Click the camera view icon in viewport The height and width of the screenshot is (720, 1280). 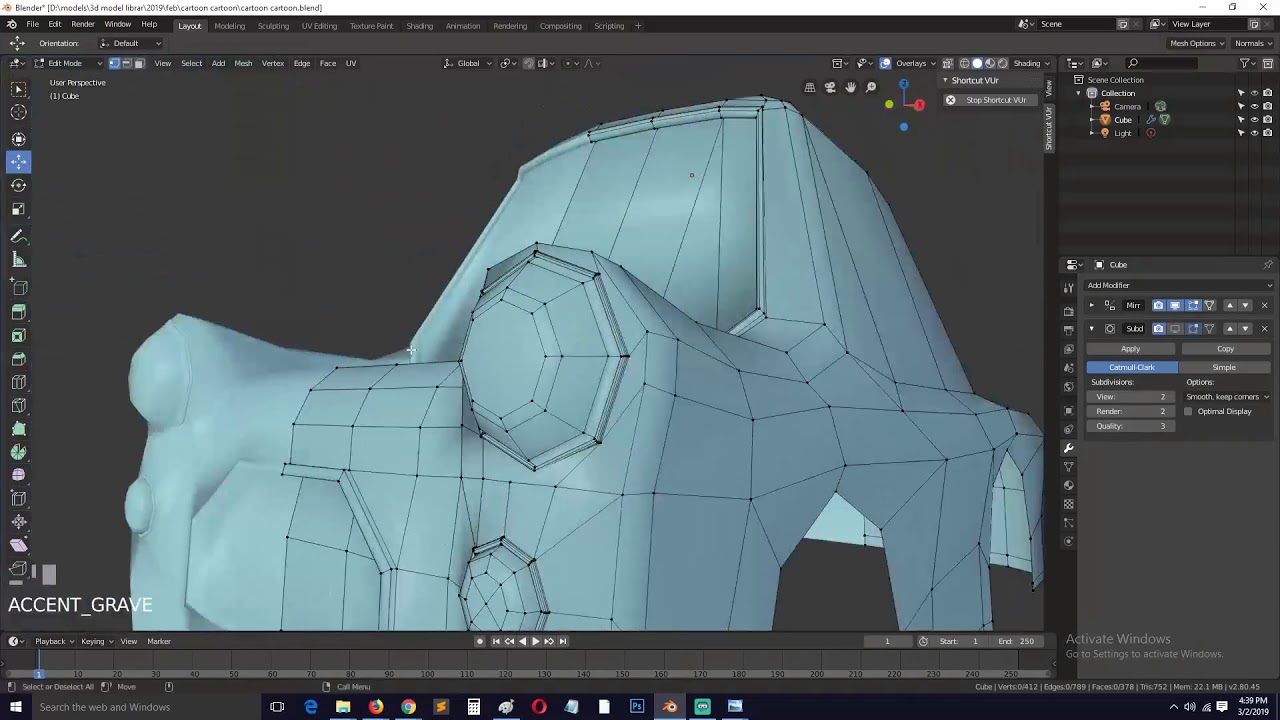[830, 88]
